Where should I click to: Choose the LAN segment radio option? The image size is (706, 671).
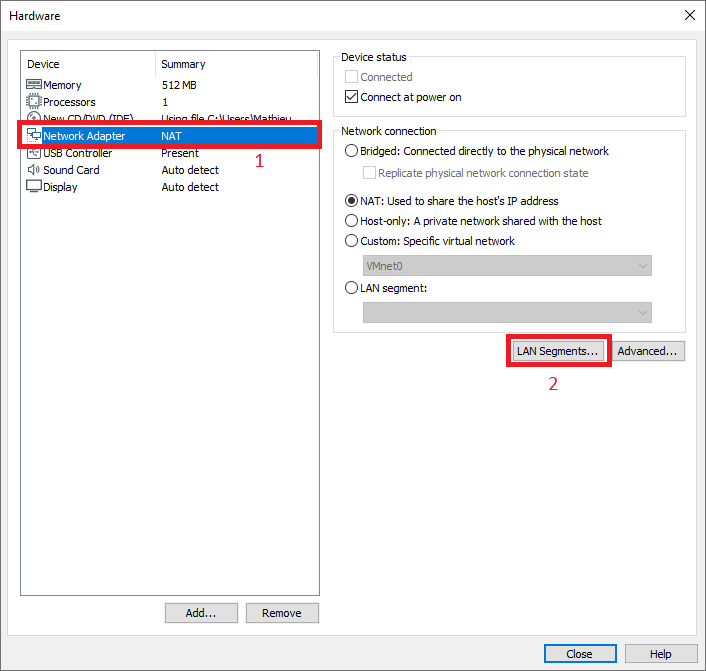point(351,288)
